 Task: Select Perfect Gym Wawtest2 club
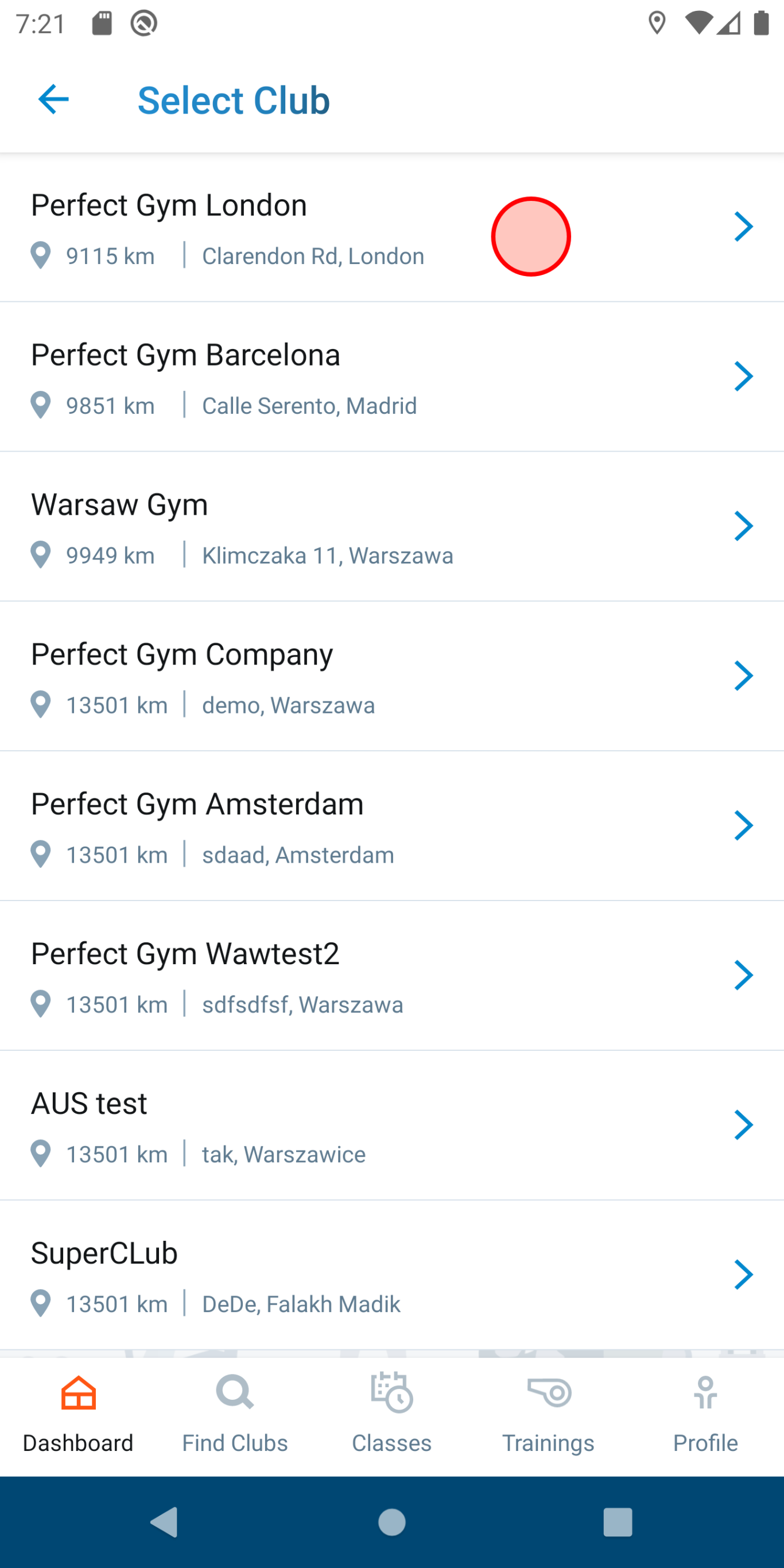click(365, 976)
